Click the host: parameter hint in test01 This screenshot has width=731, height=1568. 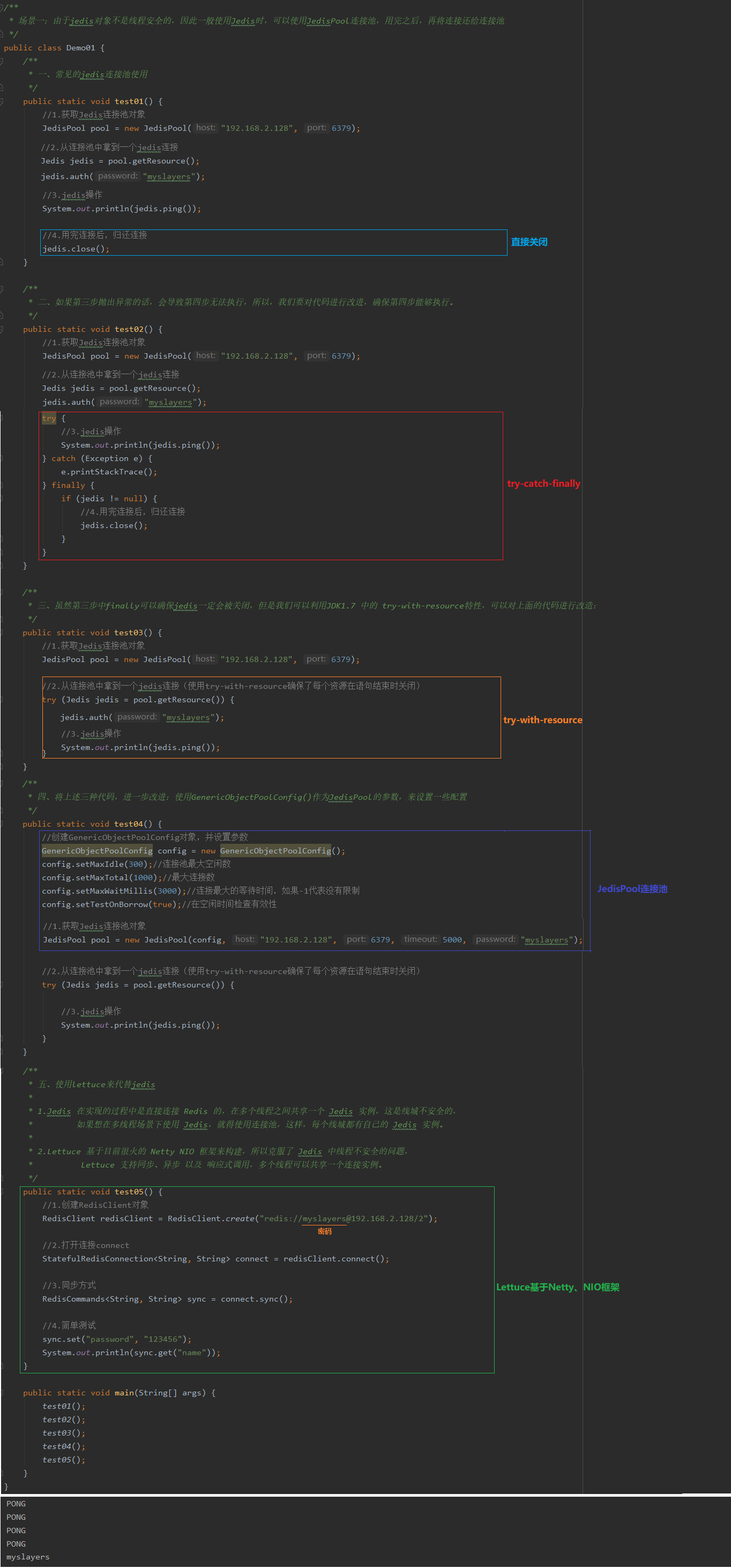pyautogui.click(x=206, y=128)
